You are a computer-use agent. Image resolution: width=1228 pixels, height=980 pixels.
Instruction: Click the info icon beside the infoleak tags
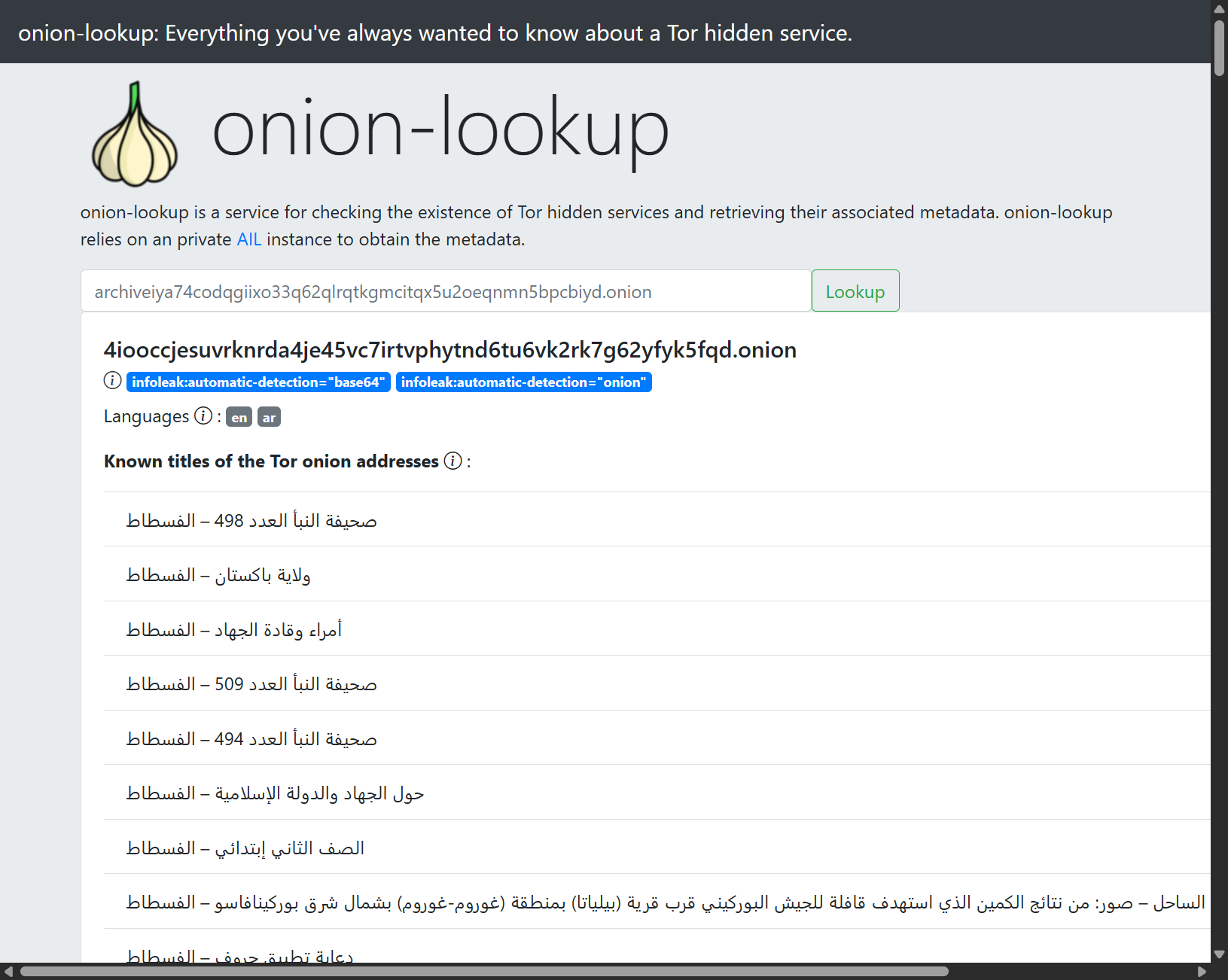coord(112,381)
